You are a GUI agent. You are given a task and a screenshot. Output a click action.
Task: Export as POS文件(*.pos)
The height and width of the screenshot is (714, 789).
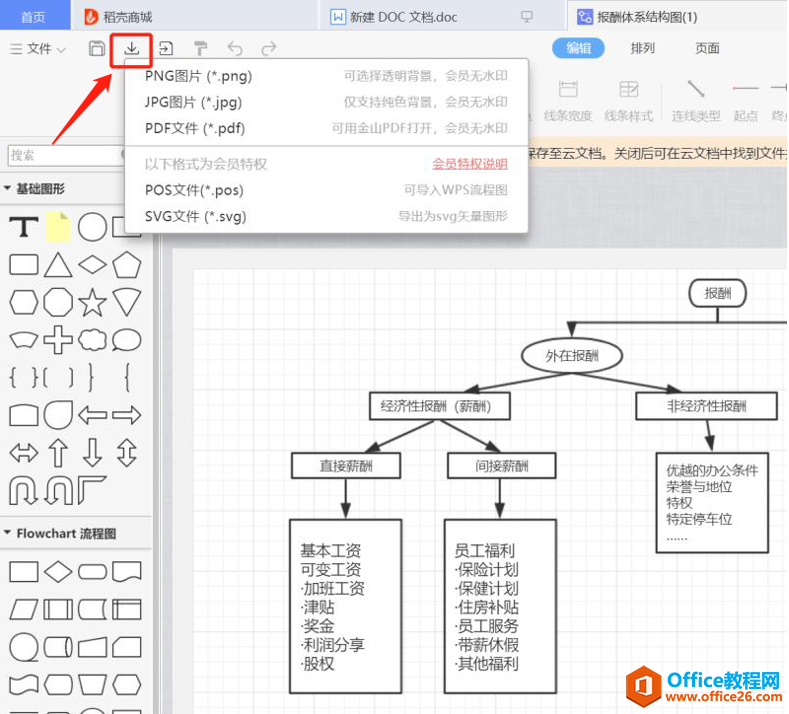(326, 190)
